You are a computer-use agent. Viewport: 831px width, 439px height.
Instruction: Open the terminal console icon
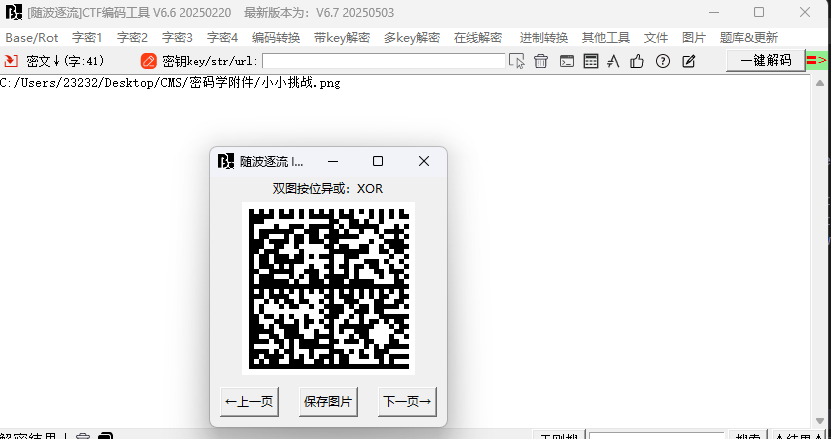[x=567, y=61]
